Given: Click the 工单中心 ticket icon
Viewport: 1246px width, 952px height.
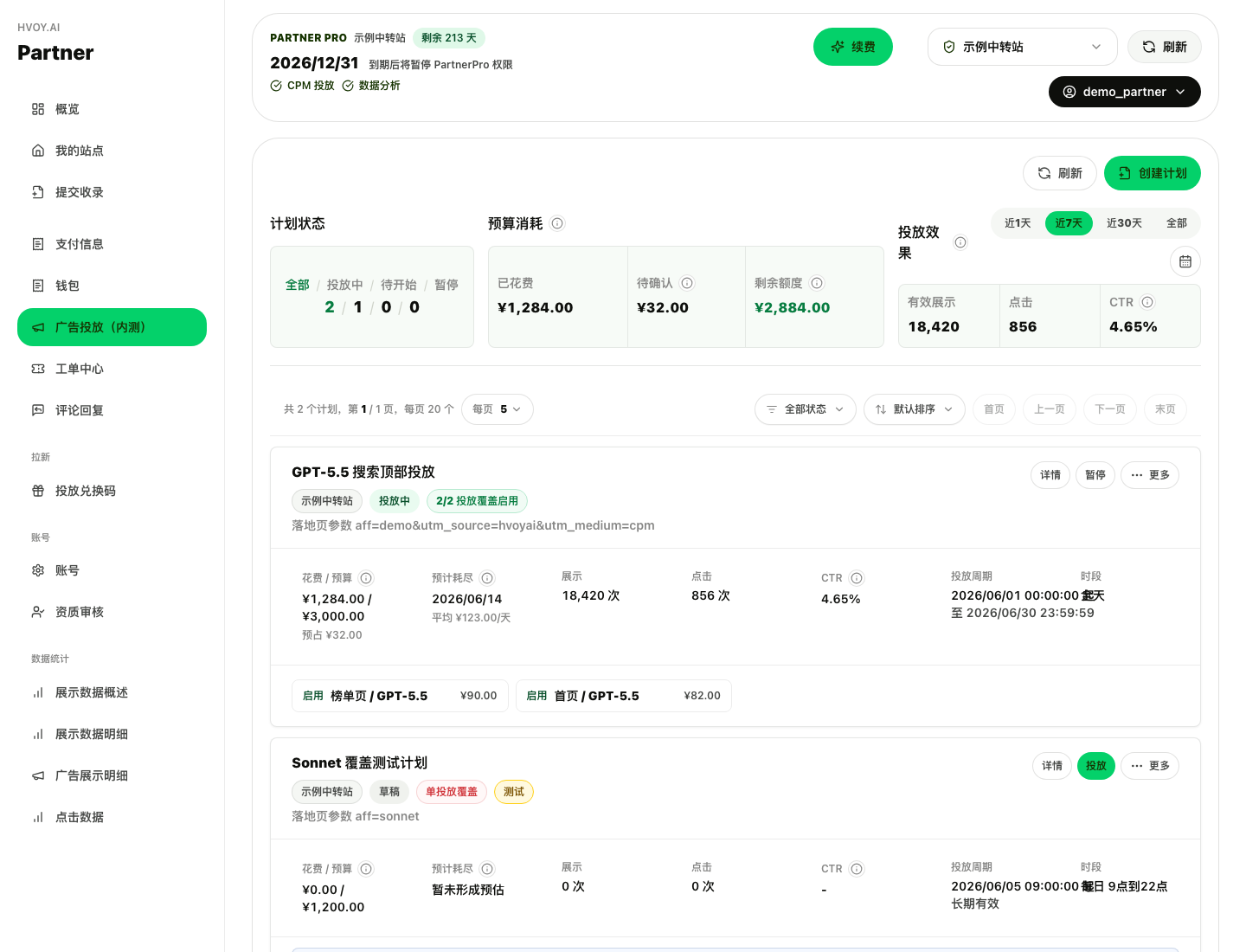Looking at the screenshot, I should [38, 369].
